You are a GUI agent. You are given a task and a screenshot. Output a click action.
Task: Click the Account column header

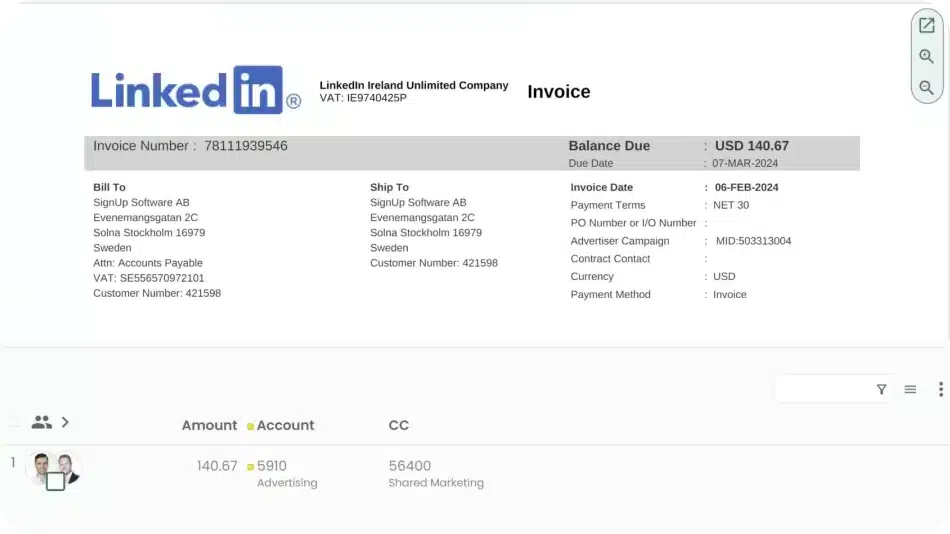click(x=285, y=426)
